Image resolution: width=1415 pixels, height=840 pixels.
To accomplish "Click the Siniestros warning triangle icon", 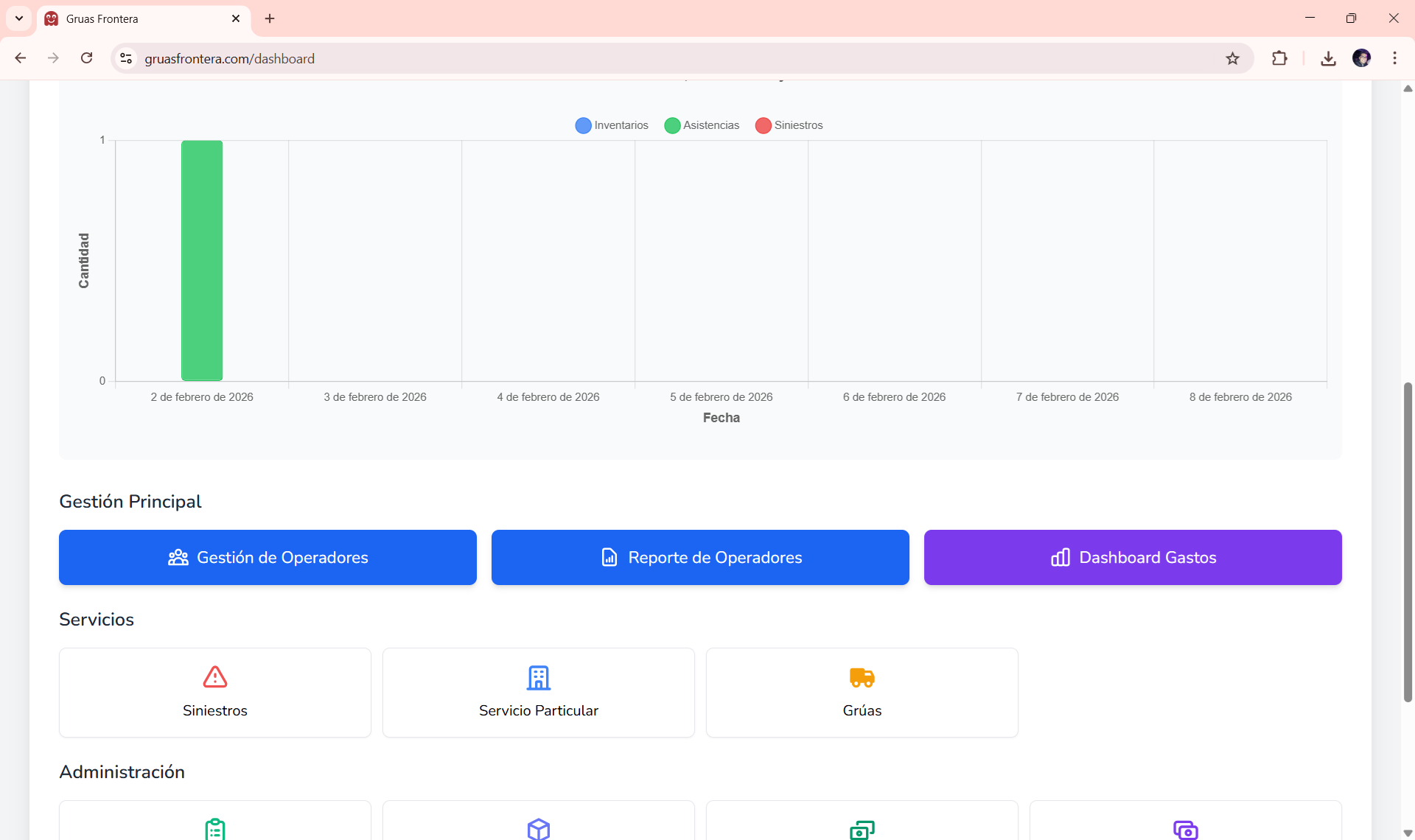I will 214,676.
